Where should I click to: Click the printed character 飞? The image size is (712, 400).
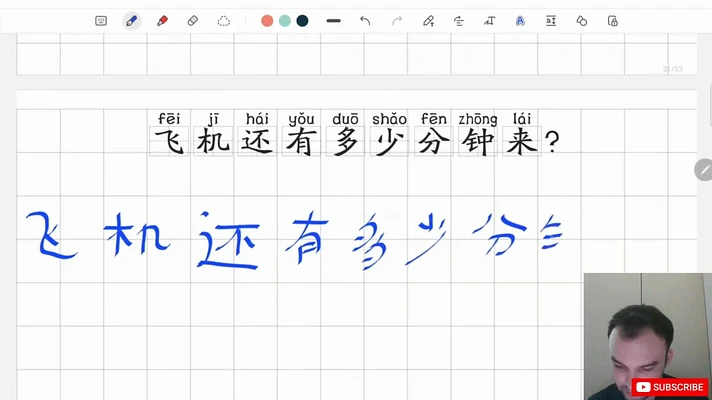(169, 142)
